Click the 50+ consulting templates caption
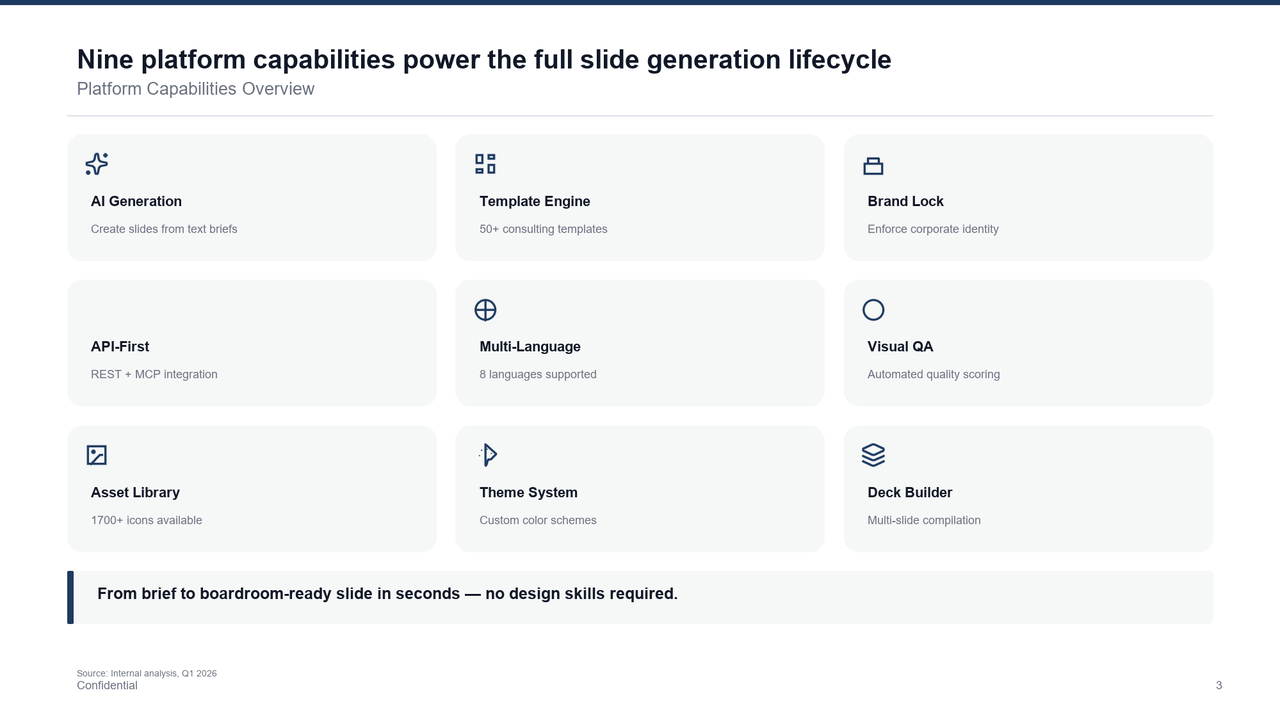 point(543,229)
